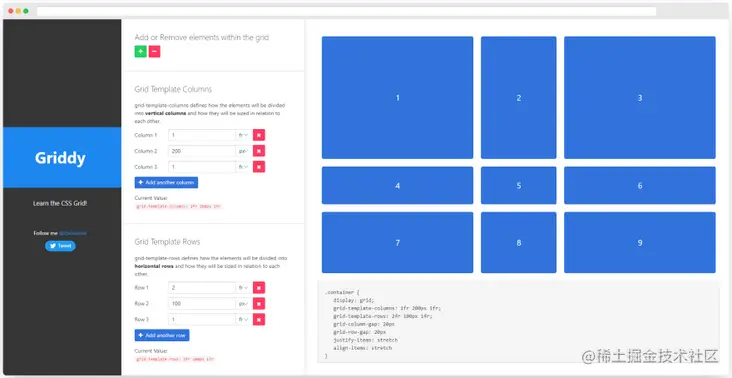This screenshot has height=378, width=732.
Task: Open the Row 3 fr unit dropdown
Action: point(243,320)
